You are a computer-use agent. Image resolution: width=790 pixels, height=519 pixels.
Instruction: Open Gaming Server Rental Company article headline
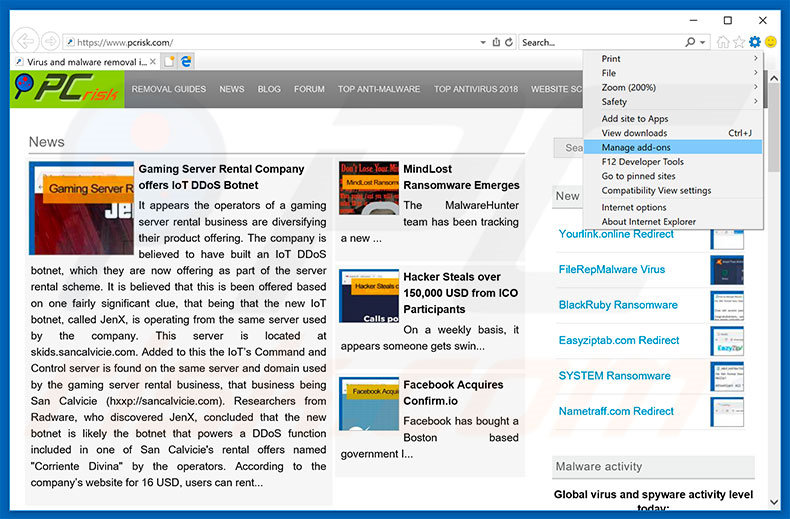pos(221,177)
